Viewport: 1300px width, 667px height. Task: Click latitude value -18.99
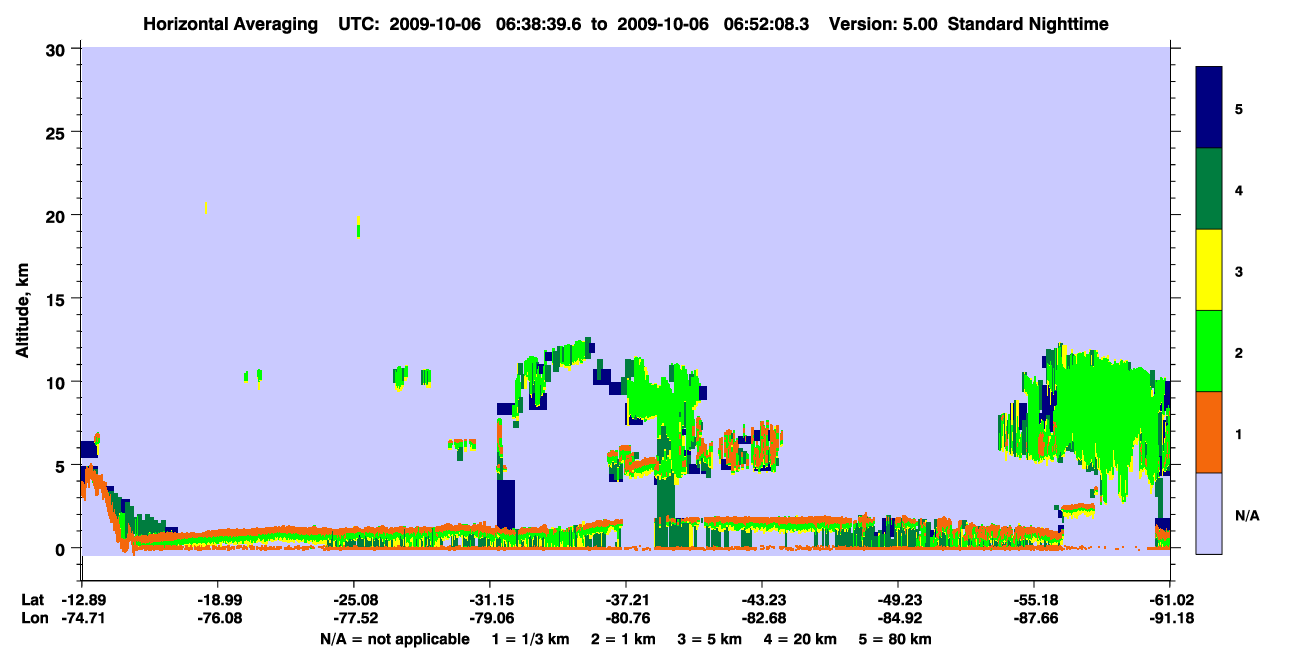point(218,599)
